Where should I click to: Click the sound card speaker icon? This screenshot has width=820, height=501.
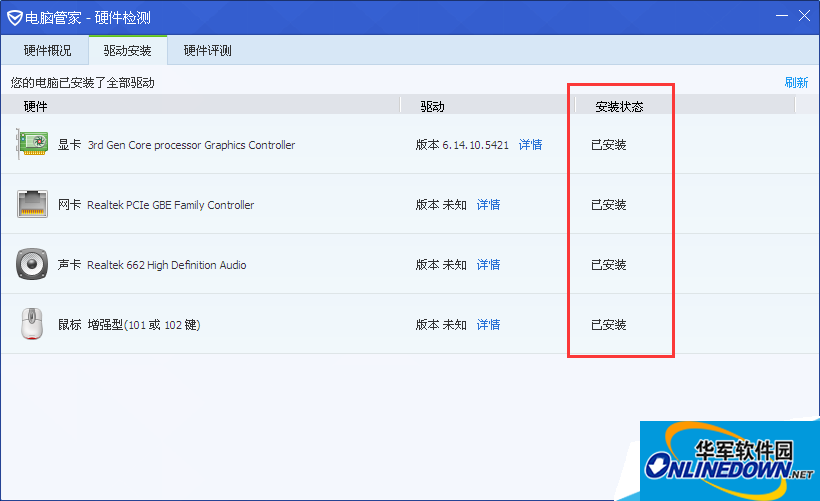coord(32,264)
